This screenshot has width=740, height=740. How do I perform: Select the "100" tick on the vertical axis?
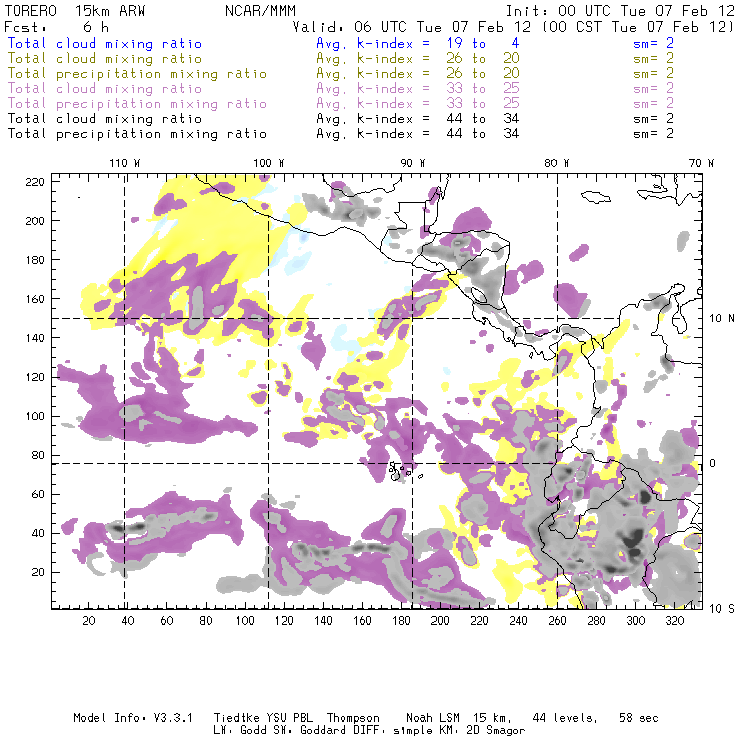pos(35,416)
